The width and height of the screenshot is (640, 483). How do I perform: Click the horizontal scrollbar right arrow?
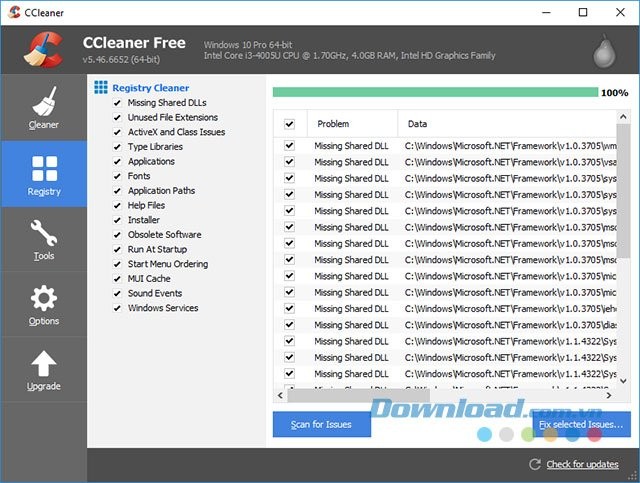pyautogui.click(x=609, y=395)
